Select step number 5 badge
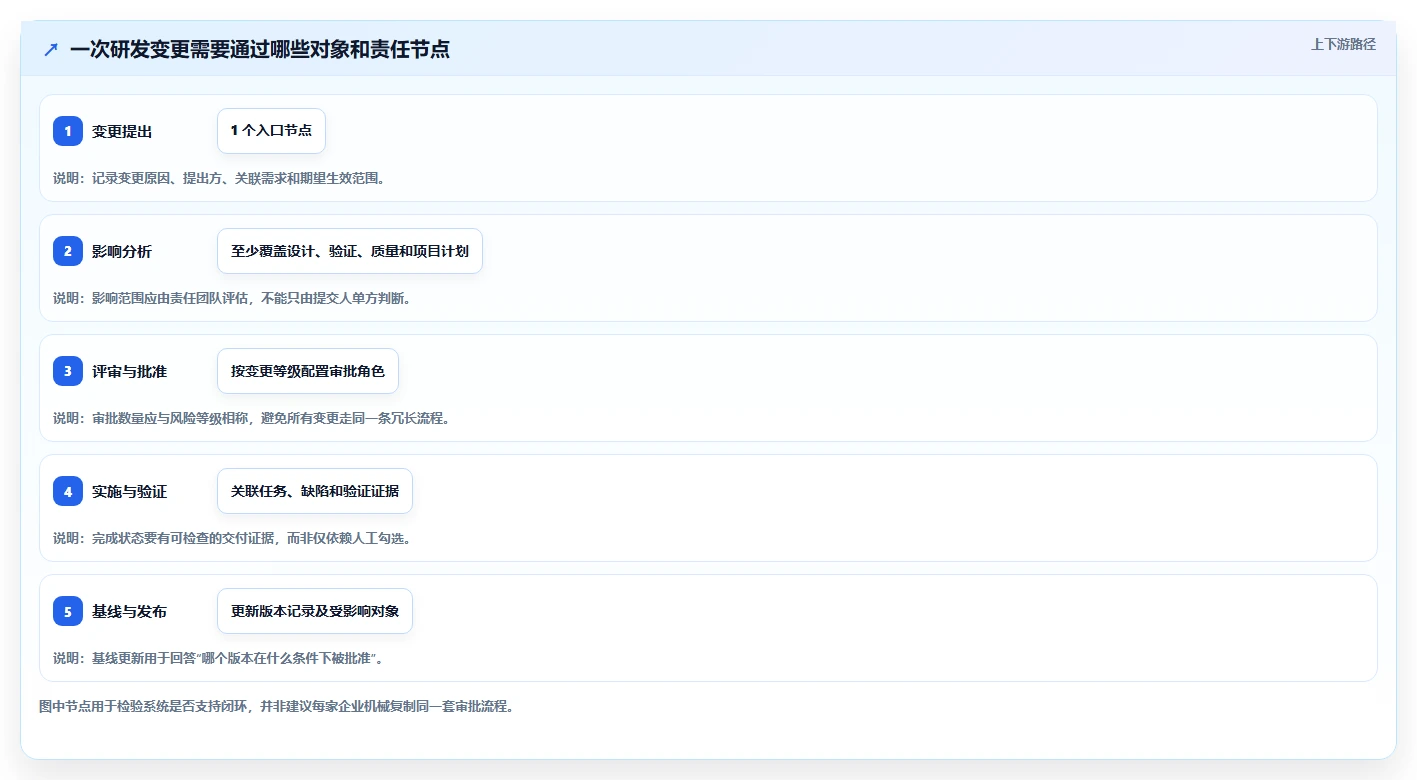 tap(68, 611)
